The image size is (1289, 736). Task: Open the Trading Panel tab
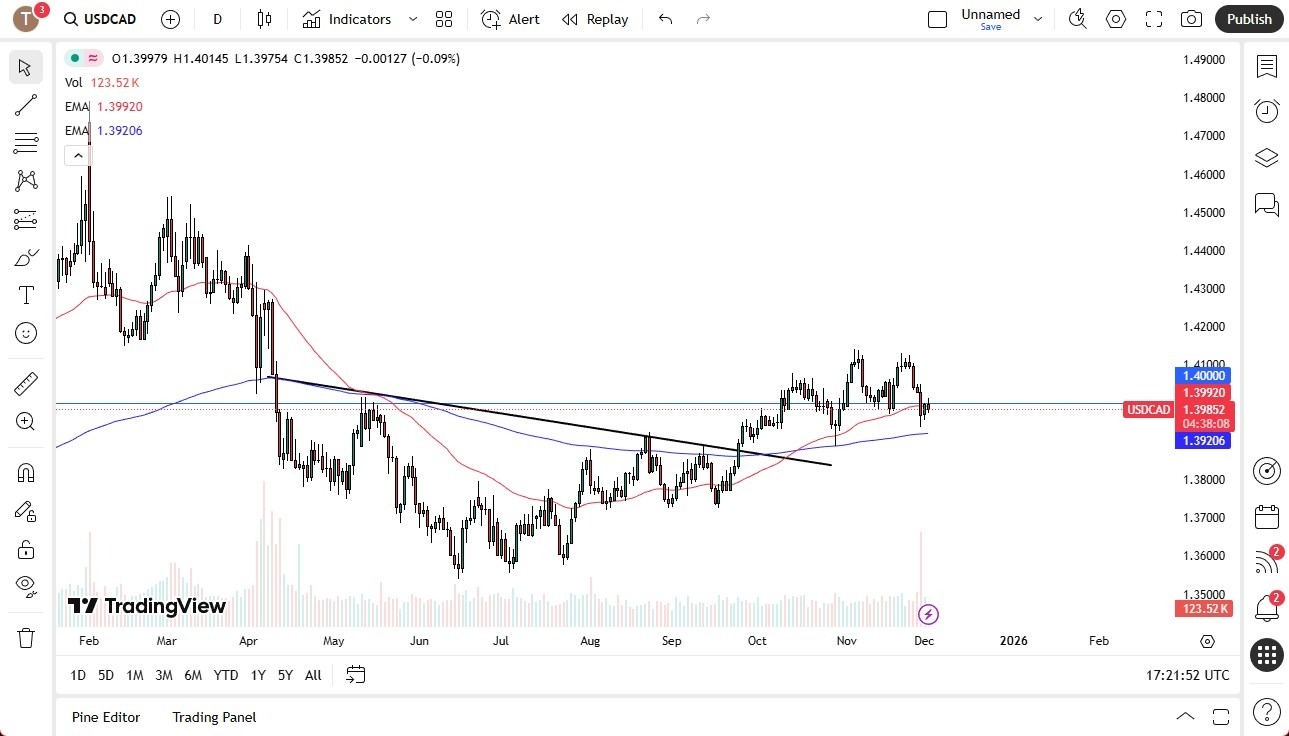(213, 717)
